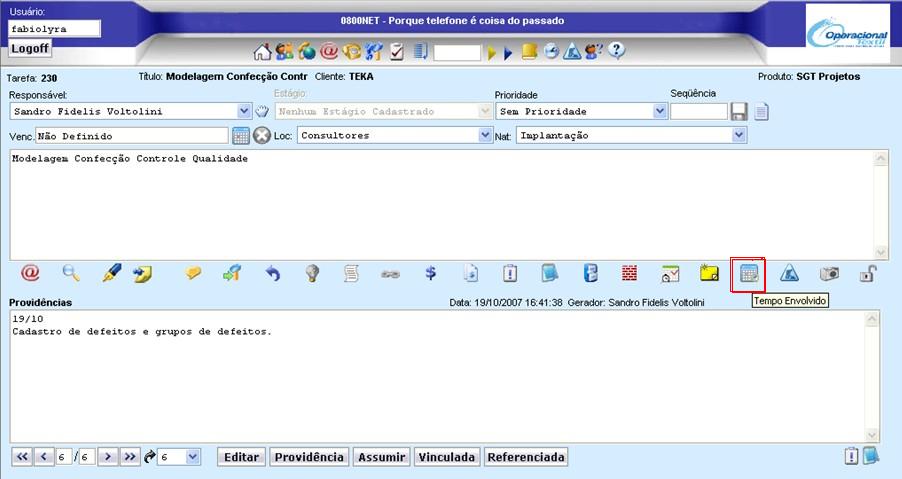Click the Editar button

coord(241,457)
